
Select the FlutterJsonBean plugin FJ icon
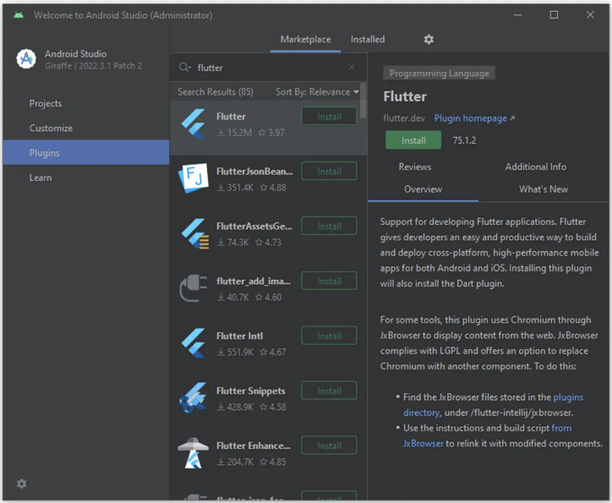(193, 179)
